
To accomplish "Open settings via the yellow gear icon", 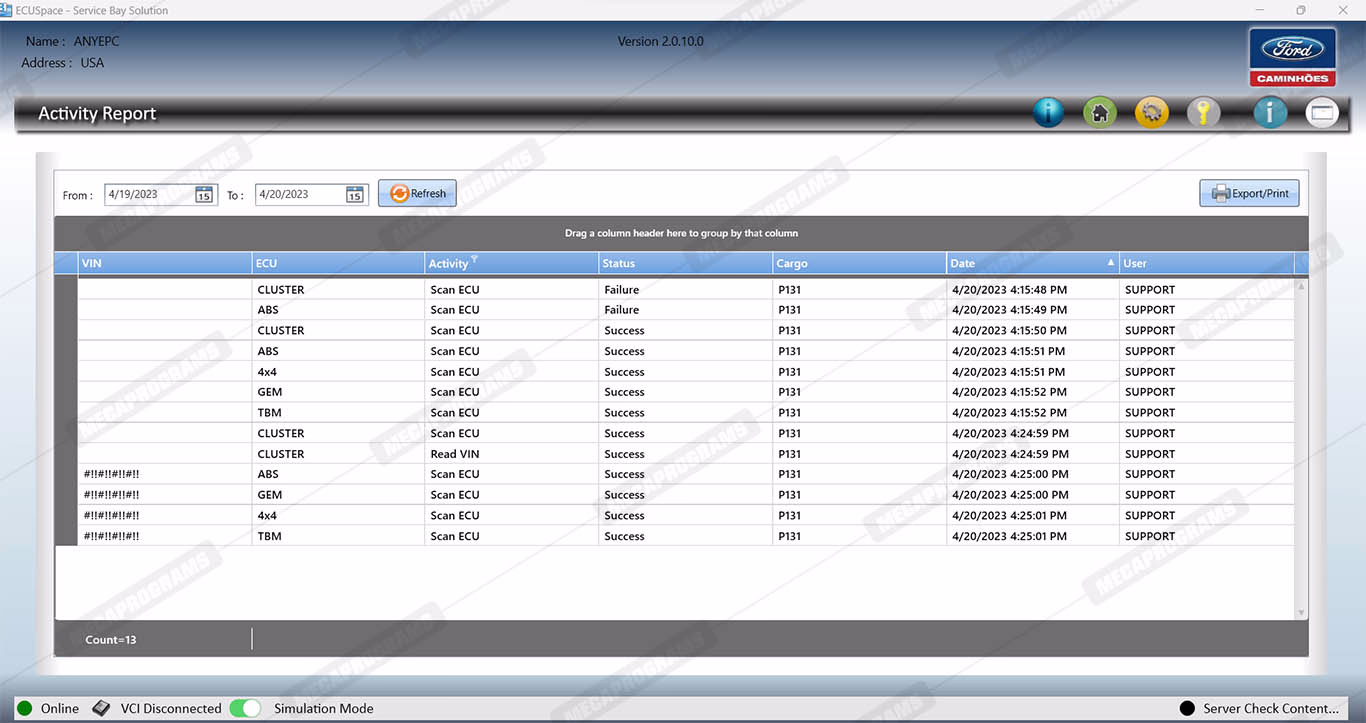I will pyautogui.click(x=1151, y=113).
